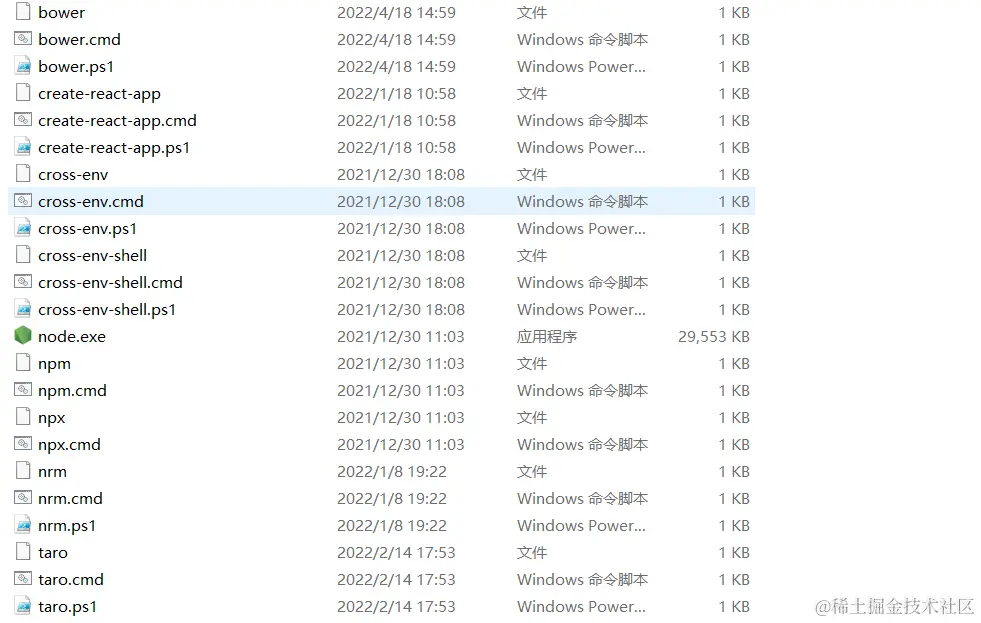Click the cross-env.ps1 PowerShell icon
The width and height of the screenshot is (981, 623).
click(23, 228)
